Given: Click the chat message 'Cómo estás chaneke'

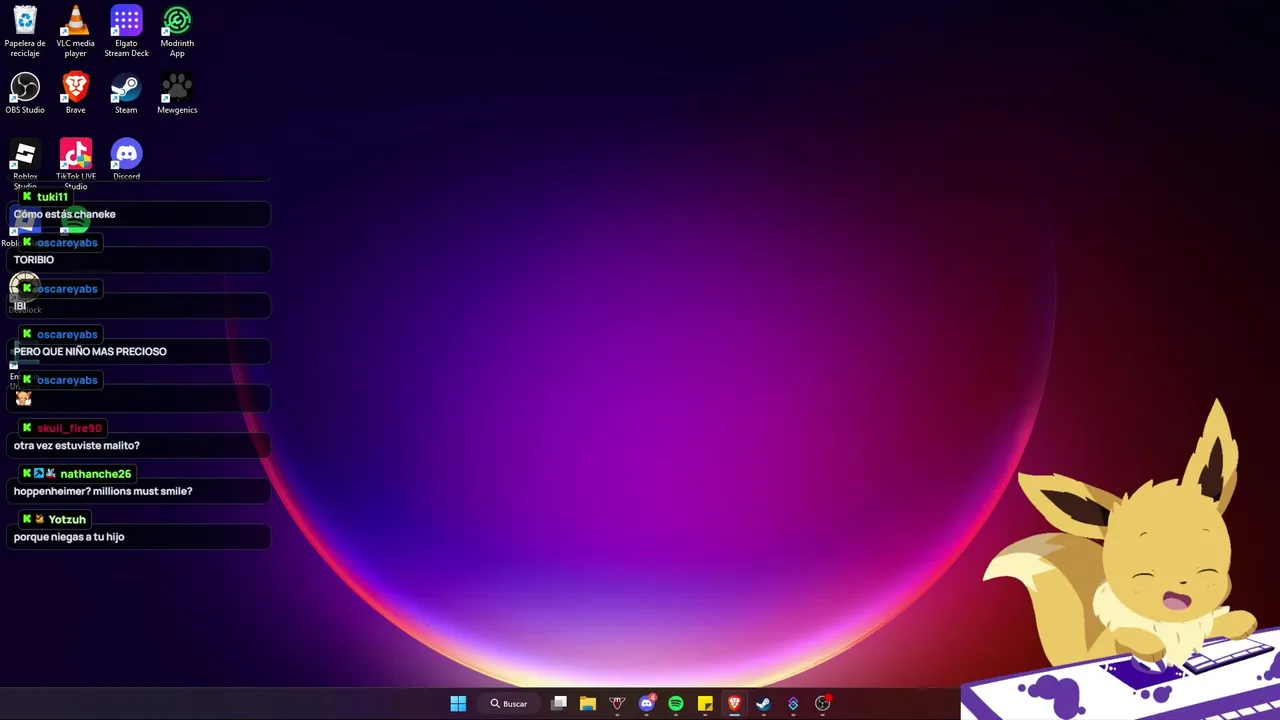Looking at the screenshot, I should point(65,214).
